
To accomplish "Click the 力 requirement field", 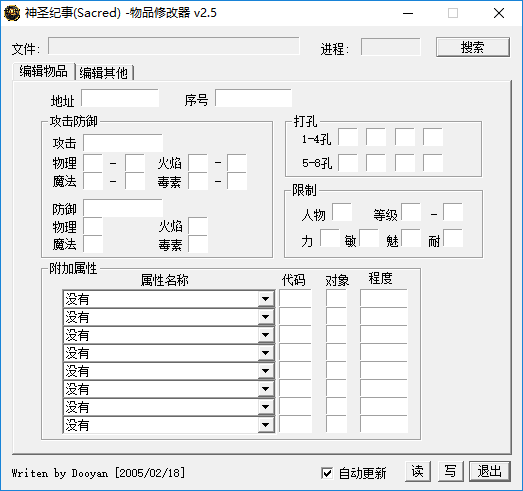I will coord(330,238).
